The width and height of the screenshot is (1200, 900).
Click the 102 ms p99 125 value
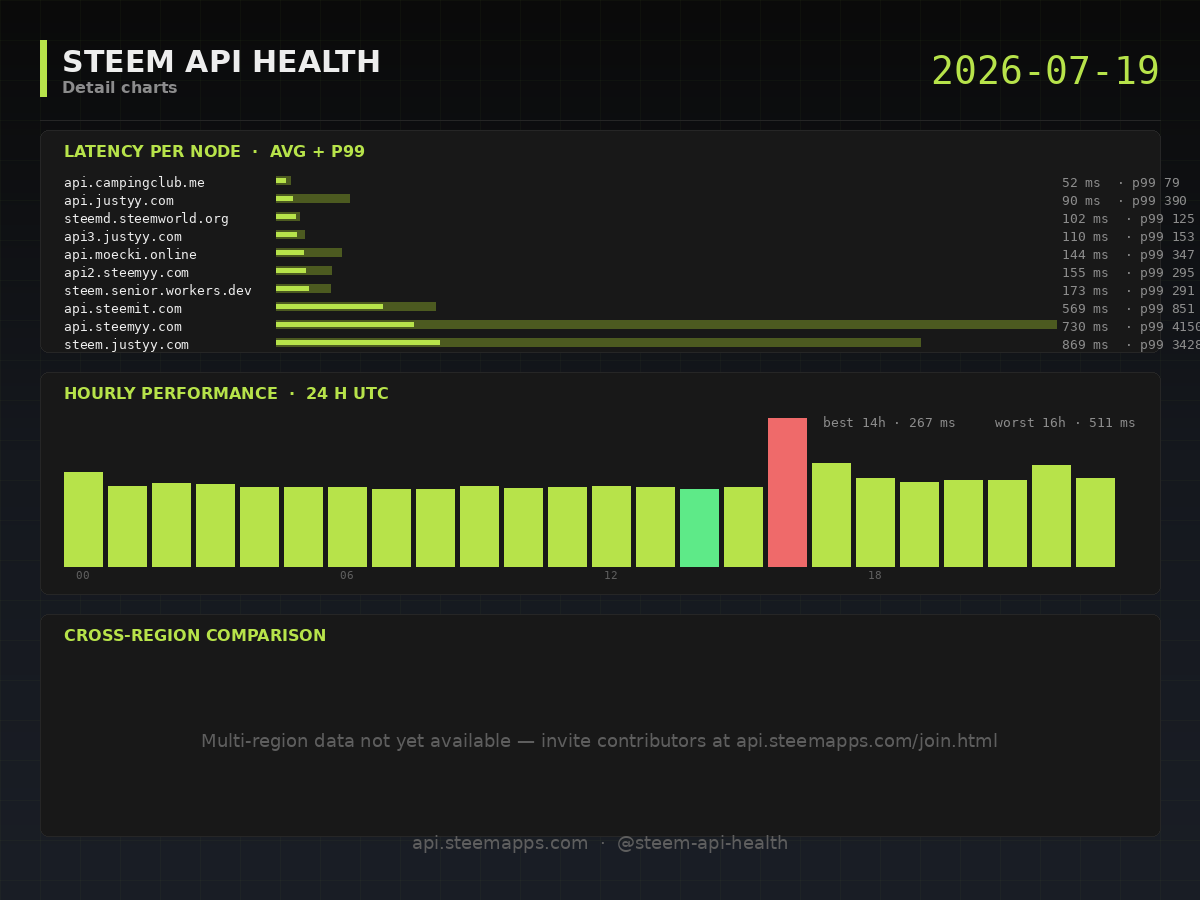coord(1128,219)
